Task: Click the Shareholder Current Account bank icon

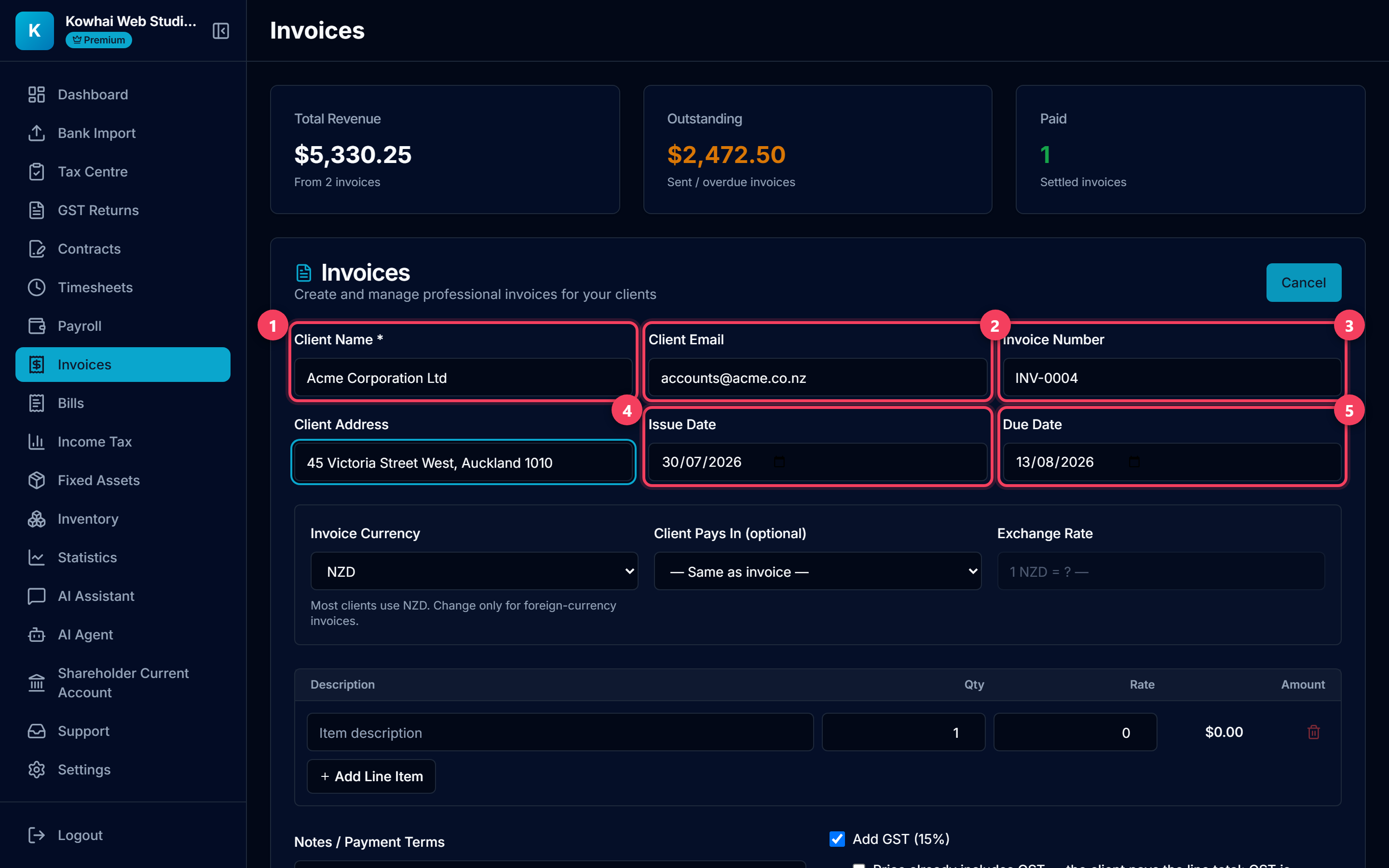Action: pyautogui.click(x=37, y=683)
